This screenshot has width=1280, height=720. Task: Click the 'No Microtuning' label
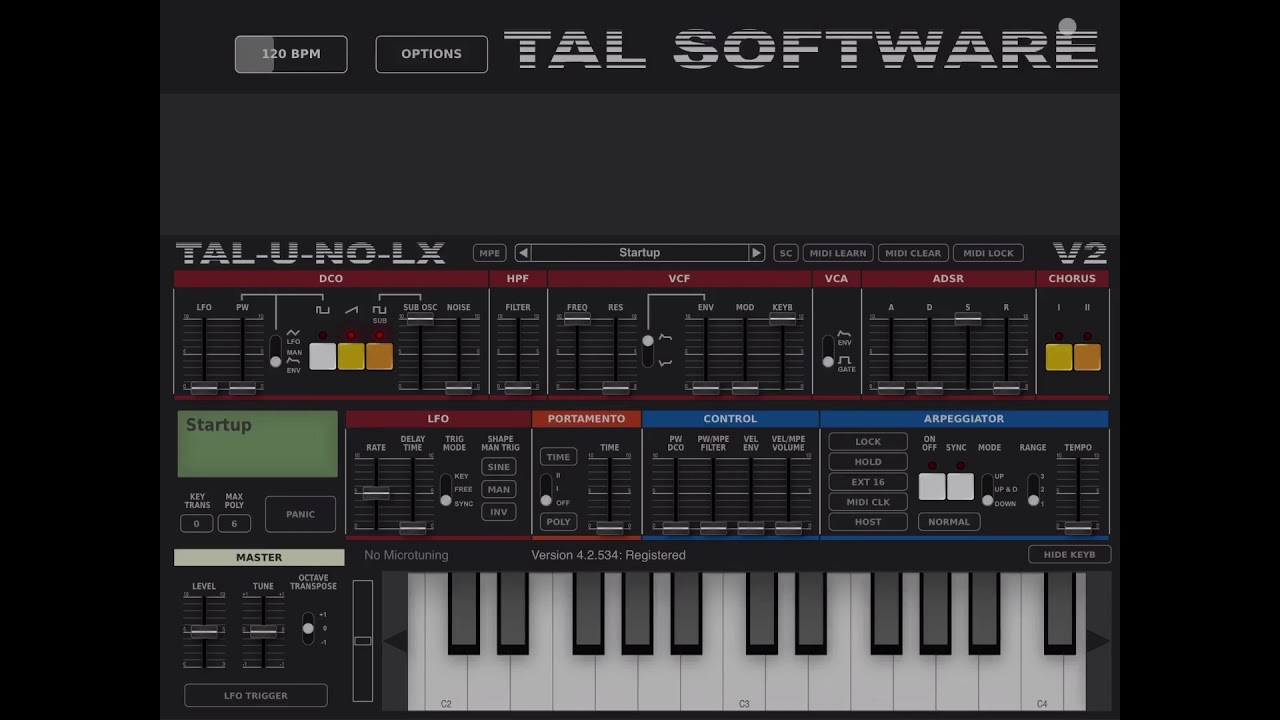406,555
